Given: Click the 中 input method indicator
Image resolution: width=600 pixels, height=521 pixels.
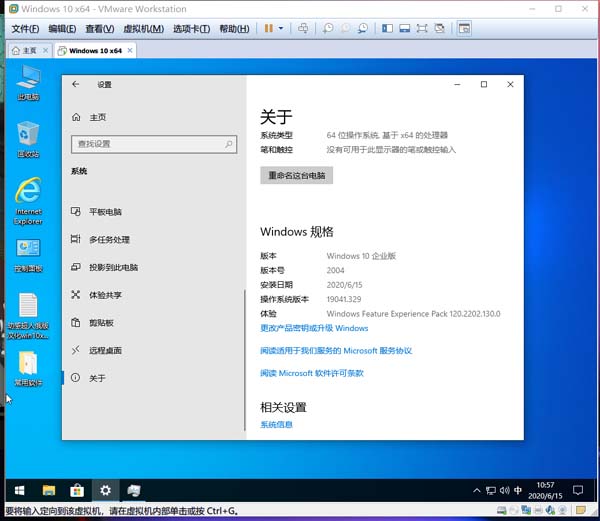Looking at the screenshot, I should (x=518, y=490).
